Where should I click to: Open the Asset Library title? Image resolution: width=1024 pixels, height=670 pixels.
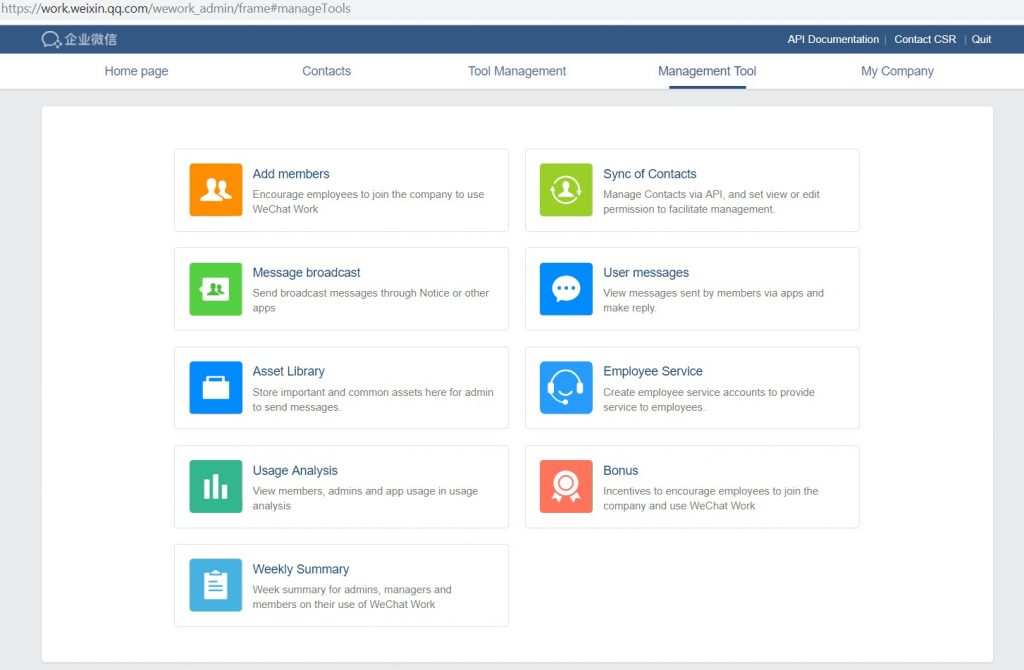288,371
